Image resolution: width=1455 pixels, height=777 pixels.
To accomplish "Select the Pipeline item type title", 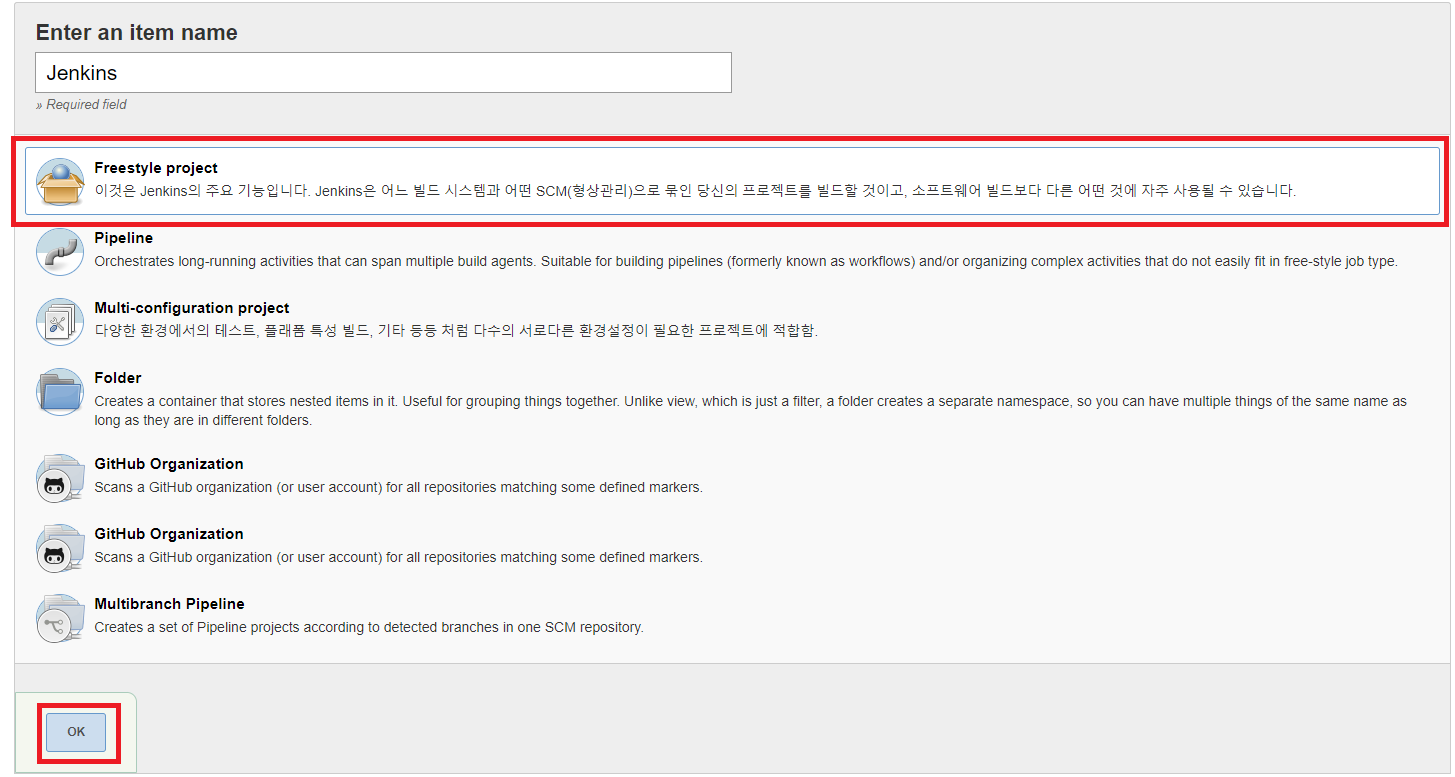I will click(x=124, y=238).
